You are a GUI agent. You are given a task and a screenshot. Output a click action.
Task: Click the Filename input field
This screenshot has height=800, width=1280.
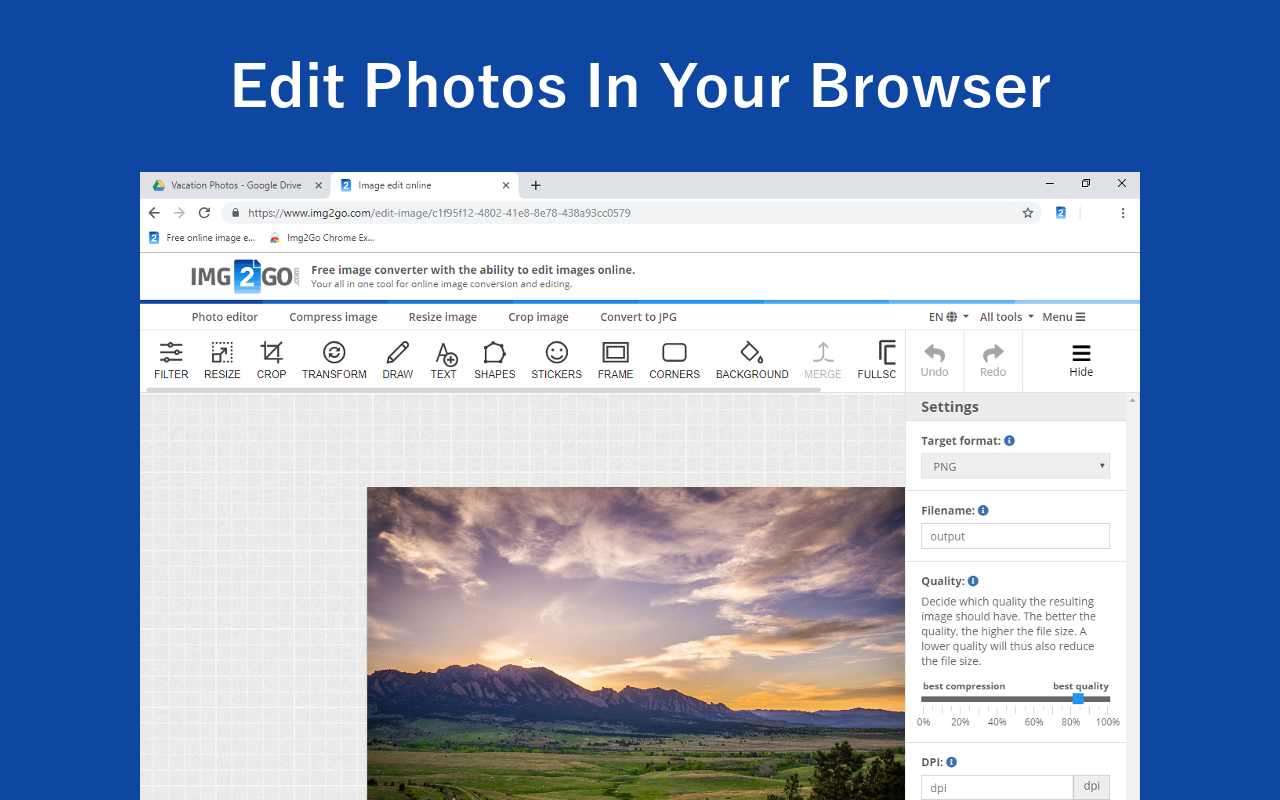pyautogui.click(x=1015, y=537)
